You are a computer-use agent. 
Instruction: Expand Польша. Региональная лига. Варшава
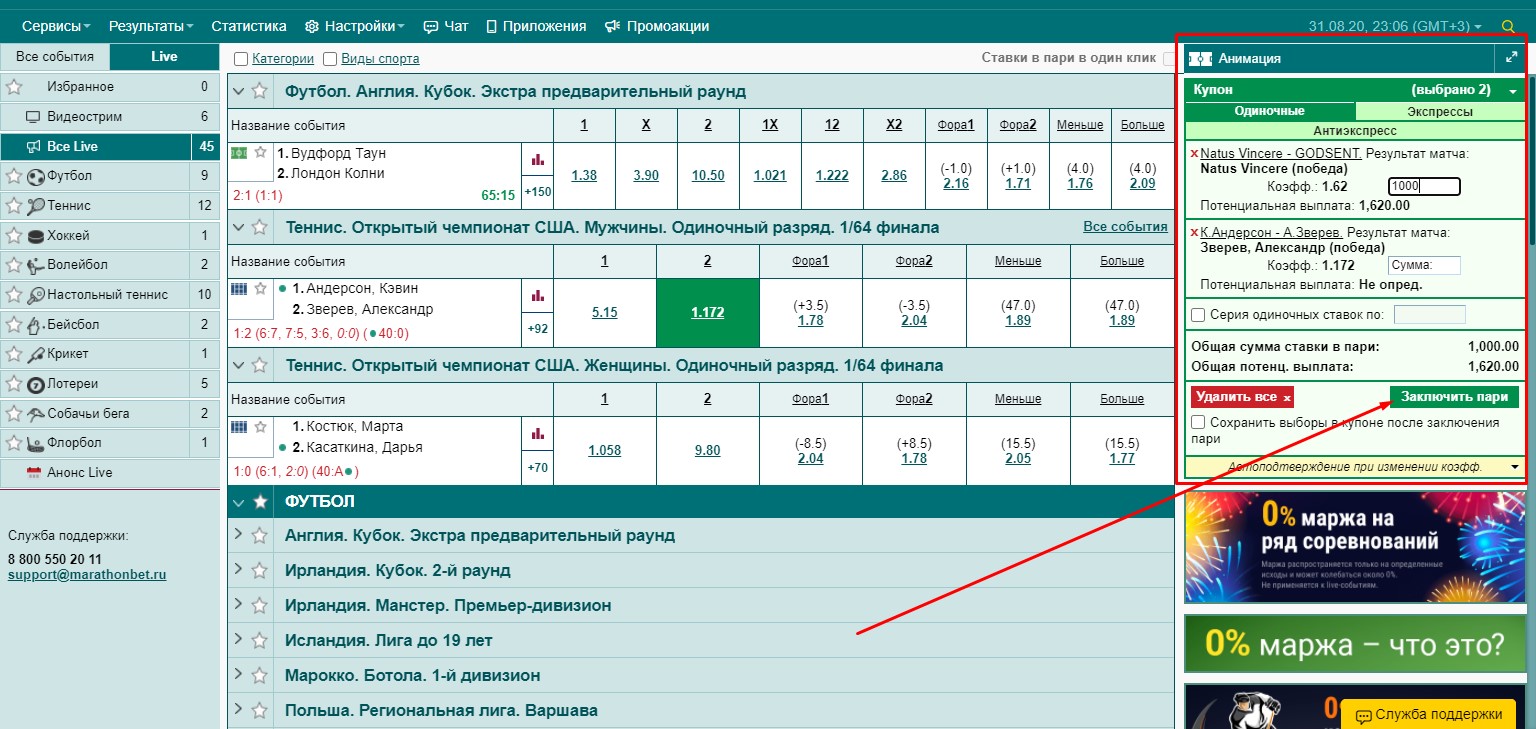coord(238,709)
